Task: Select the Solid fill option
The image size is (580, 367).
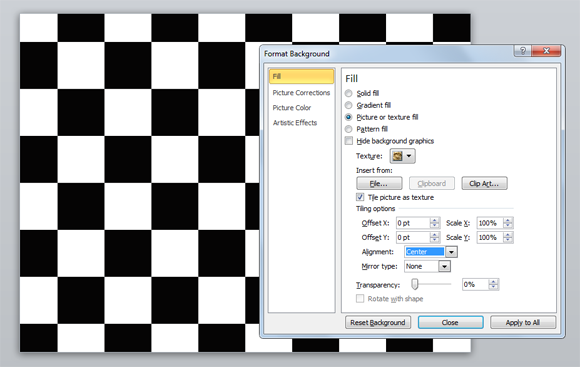Action: [x=348, y=93]
